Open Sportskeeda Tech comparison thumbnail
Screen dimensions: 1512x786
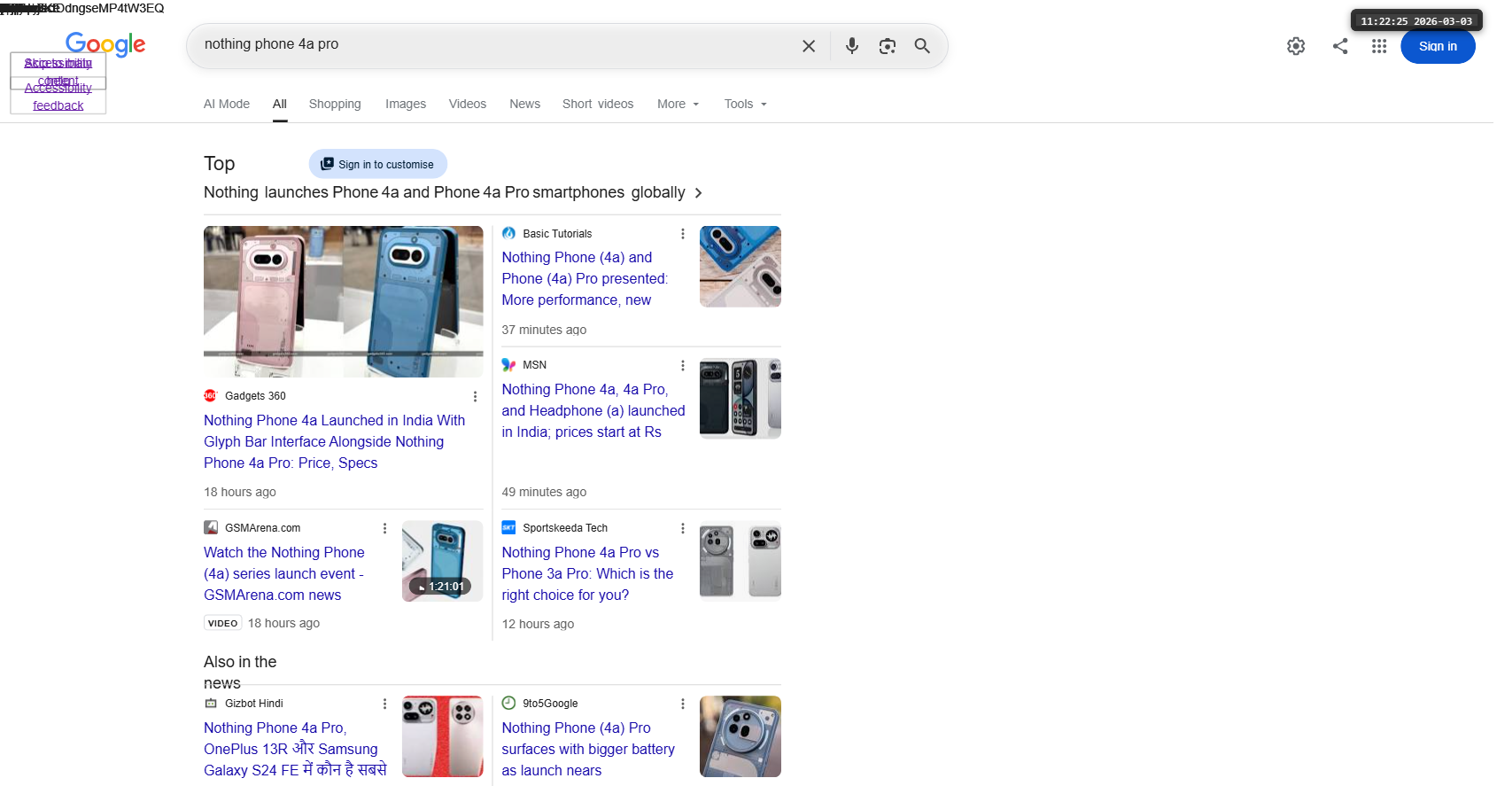click(x=740, y=561)
